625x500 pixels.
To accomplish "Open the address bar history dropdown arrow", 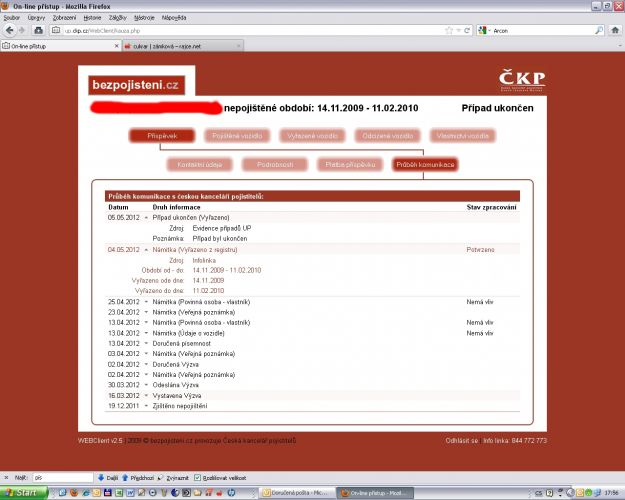I will 458,30.
